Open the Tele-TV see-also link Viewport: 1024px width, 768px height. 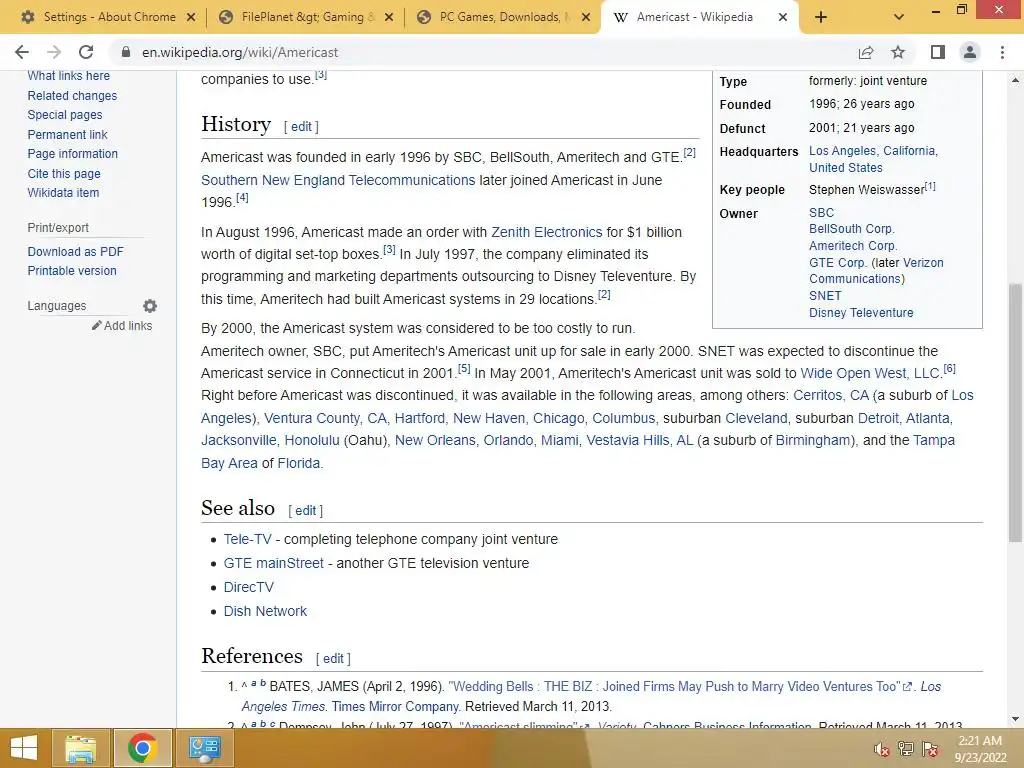tap(248, 539)
